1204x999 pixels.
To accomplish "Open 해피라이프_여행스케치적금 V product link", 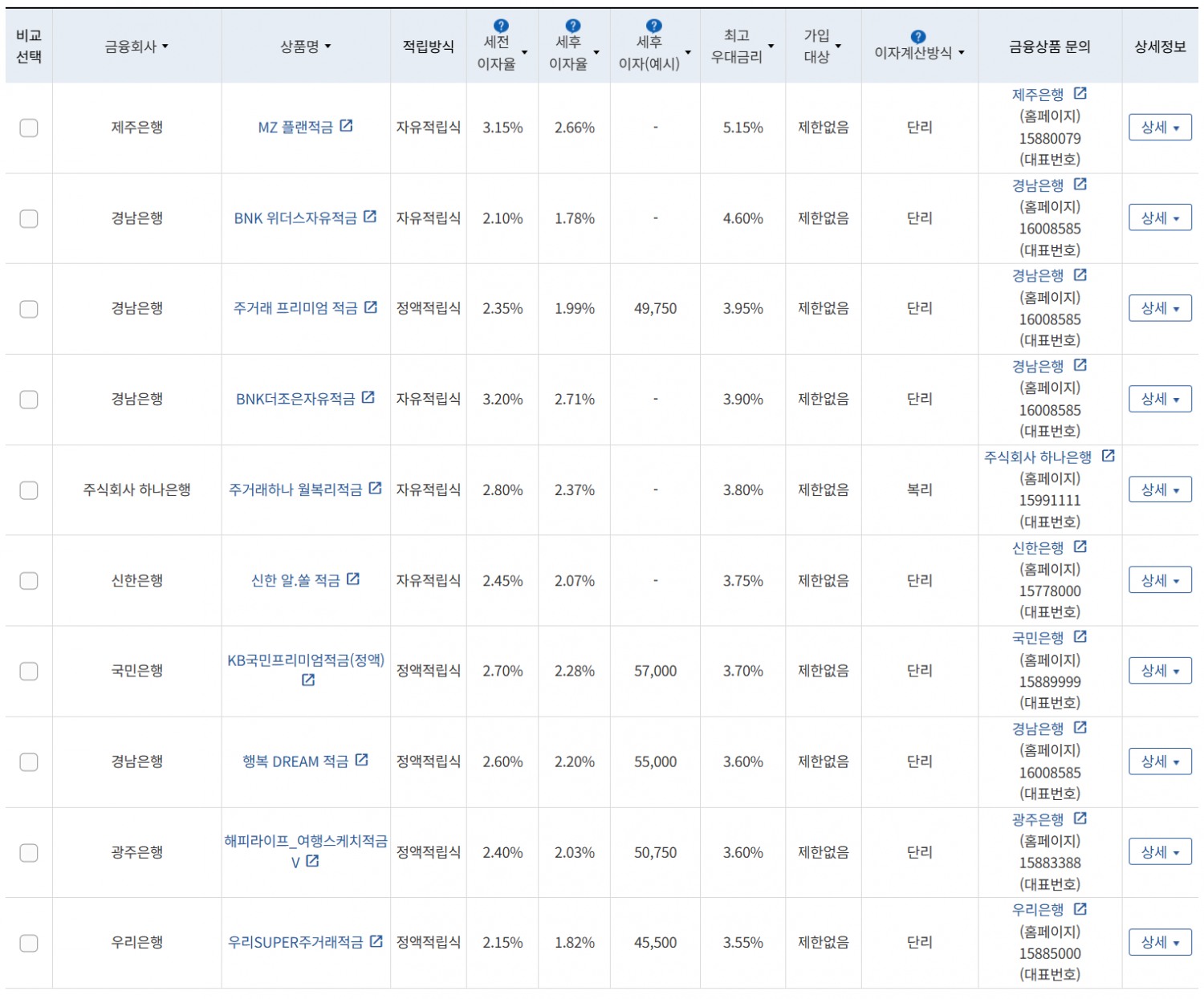I will 305,841.
